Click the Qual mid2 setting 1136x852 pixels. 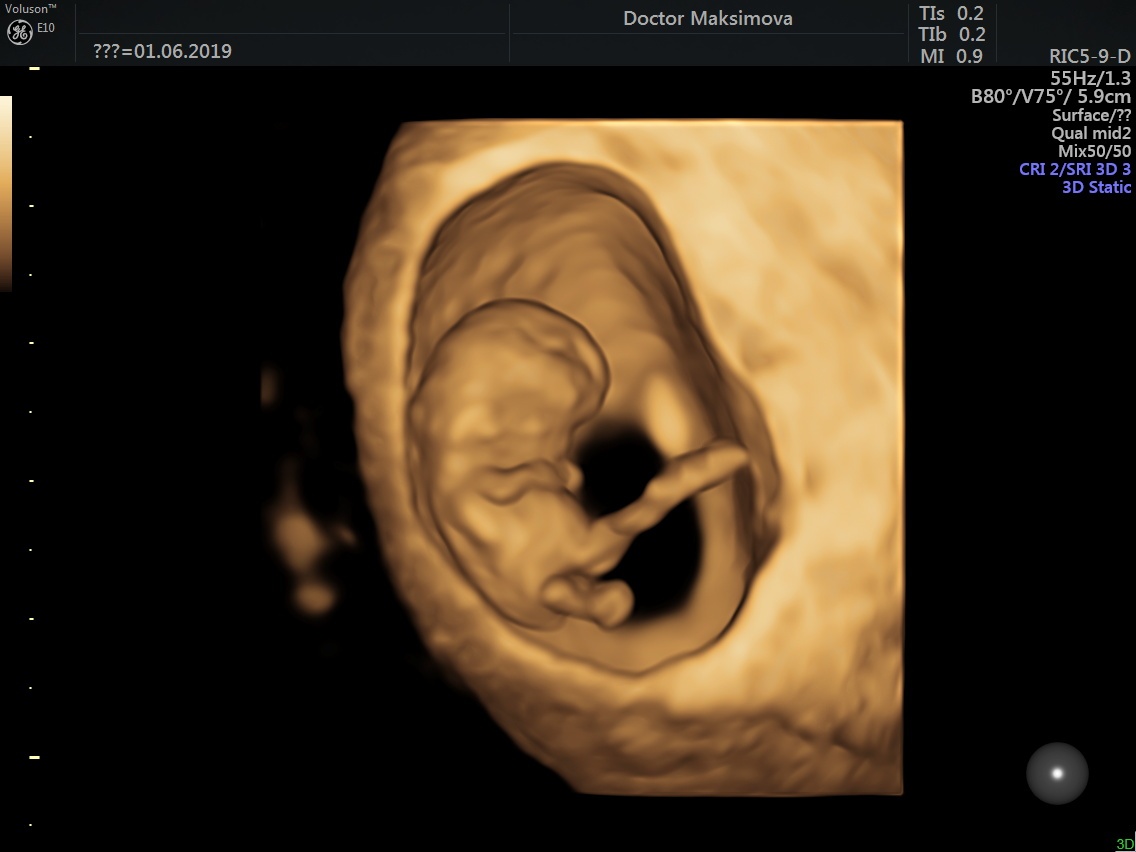tap(1091, 133)
